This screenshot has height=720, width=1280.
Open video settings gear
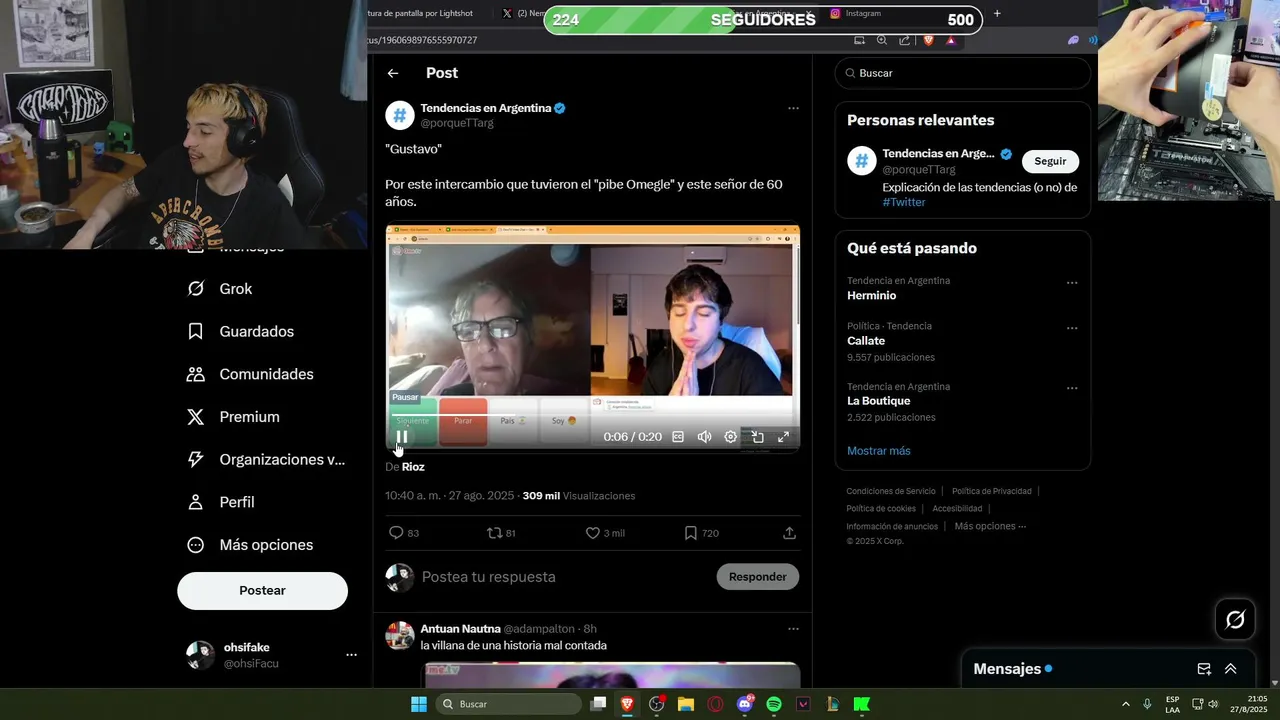click(x=731, y=437)
